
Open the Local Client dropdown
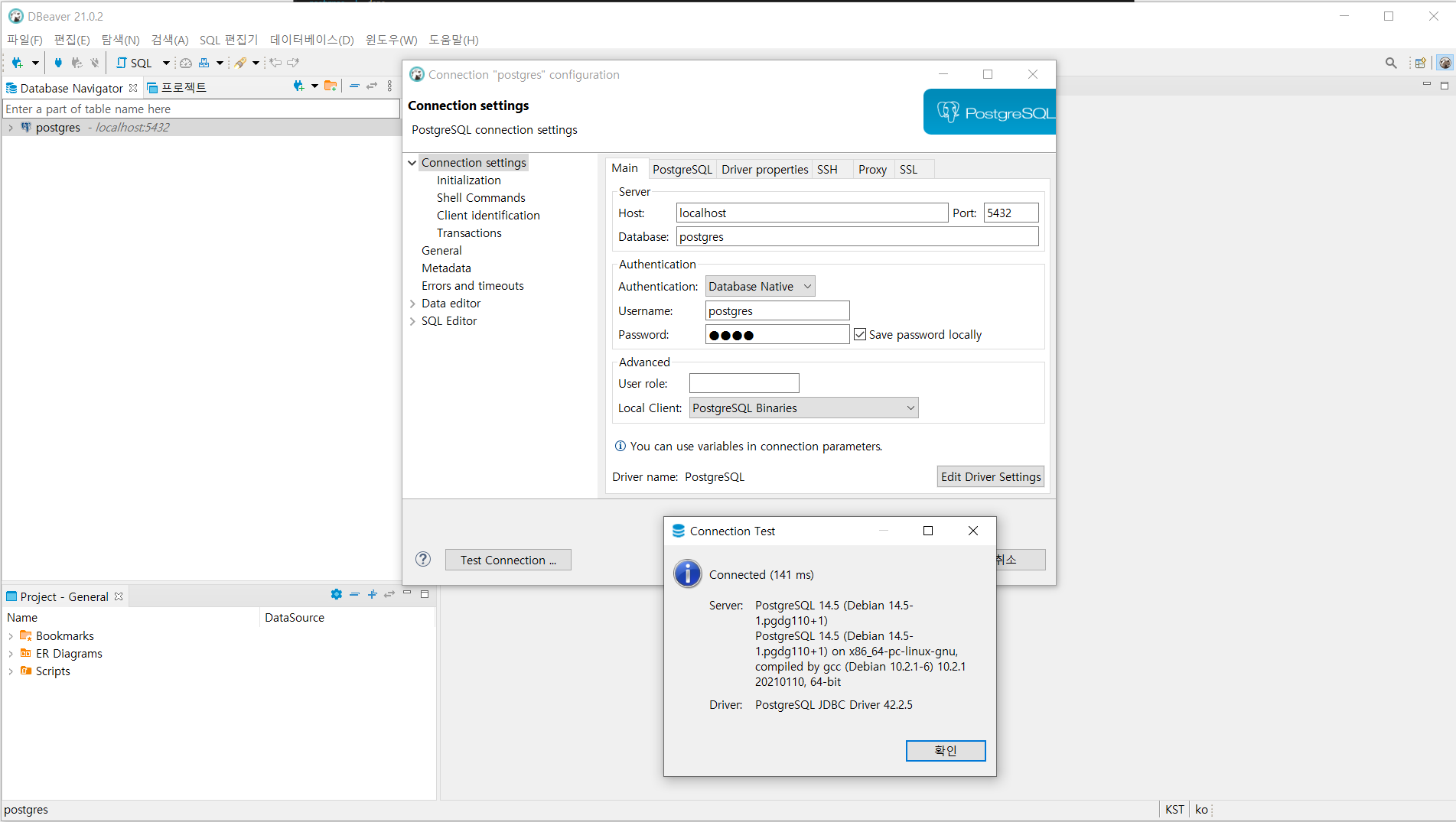point(803,408)
